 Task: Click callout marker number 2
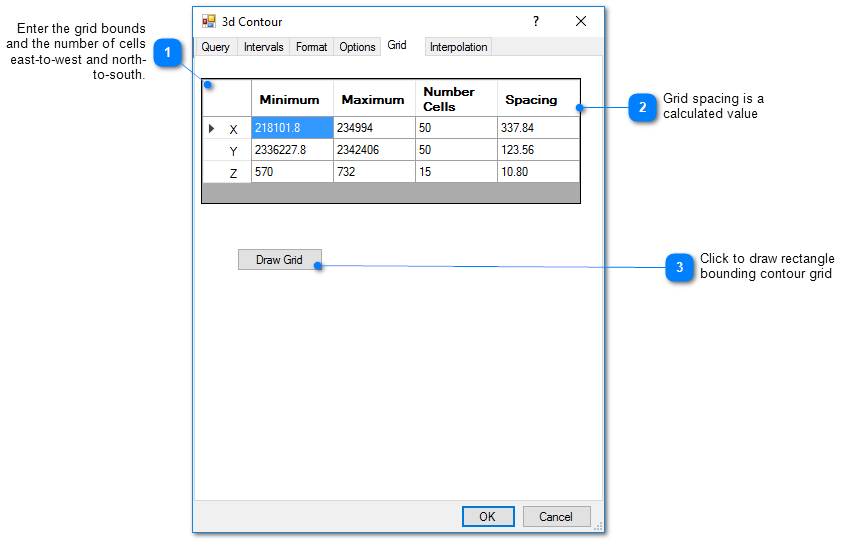point(642,107)
